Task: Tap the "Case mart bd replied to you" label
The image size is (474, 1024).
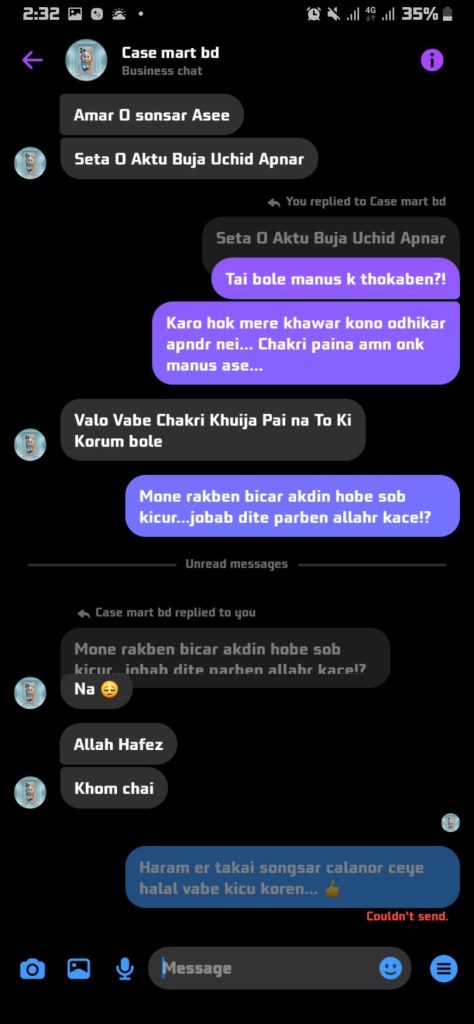Action: click(166, 613)
